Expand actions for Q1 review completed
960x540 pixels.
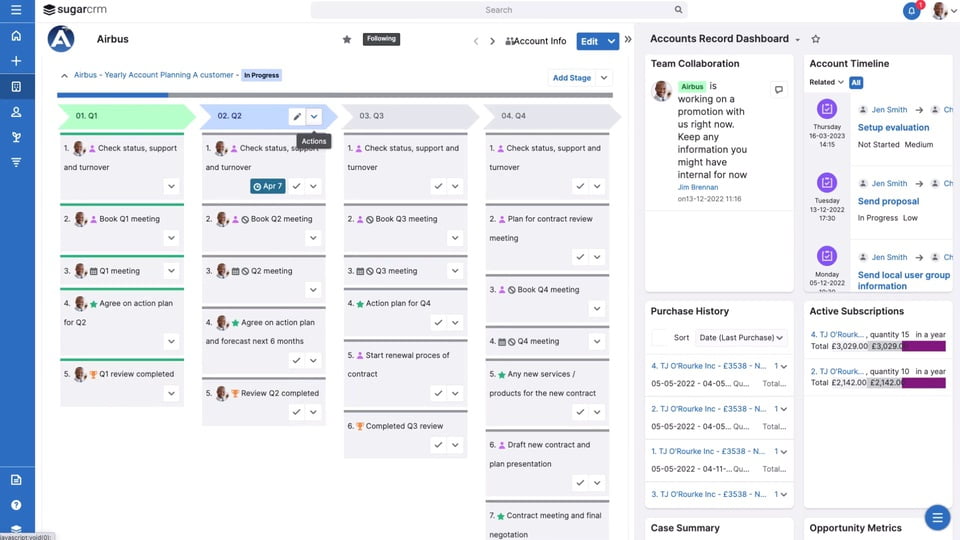click(171, 394)
